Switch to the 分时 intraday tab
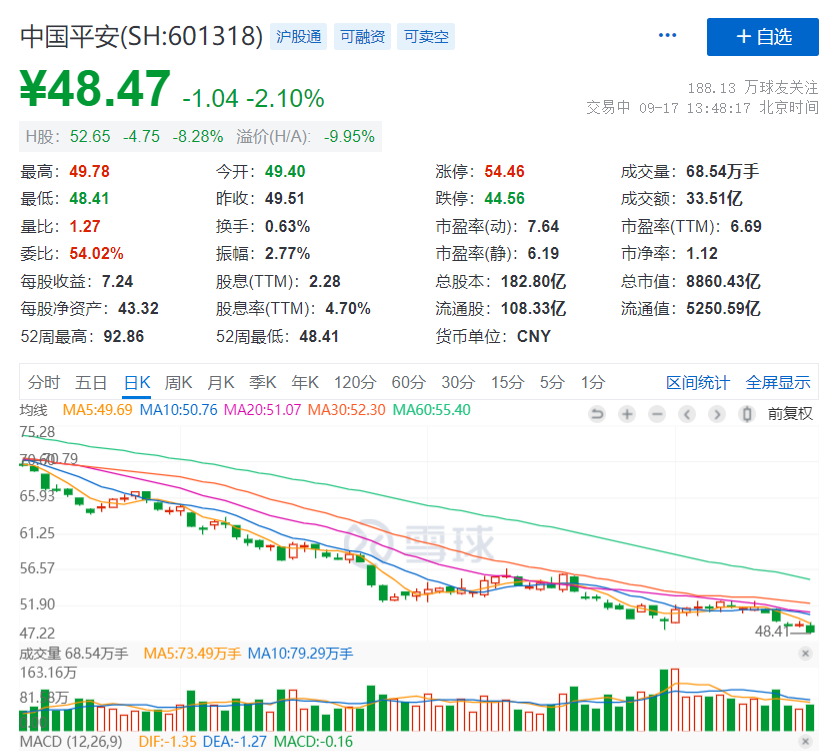This screenshot has width=840, height=751. 44,382
